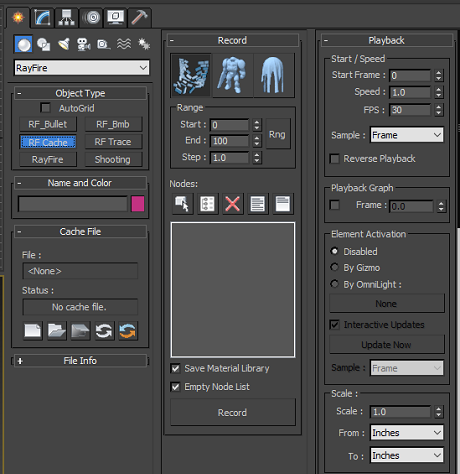
Task: Select the Systems category icon
Action: [144, 44]
